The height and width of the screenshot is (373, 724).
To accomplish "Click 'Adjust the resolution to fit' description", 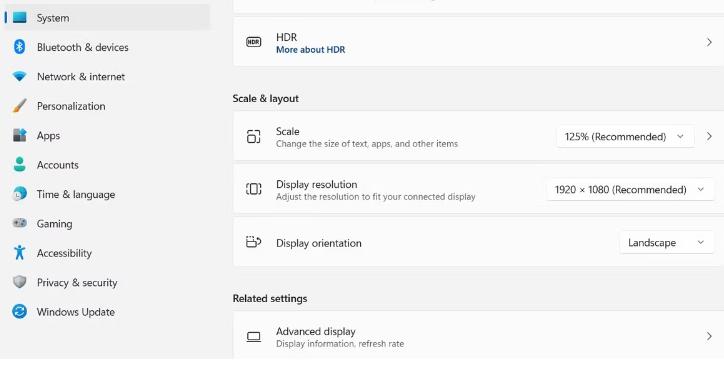I will click(x=375, y=197).
